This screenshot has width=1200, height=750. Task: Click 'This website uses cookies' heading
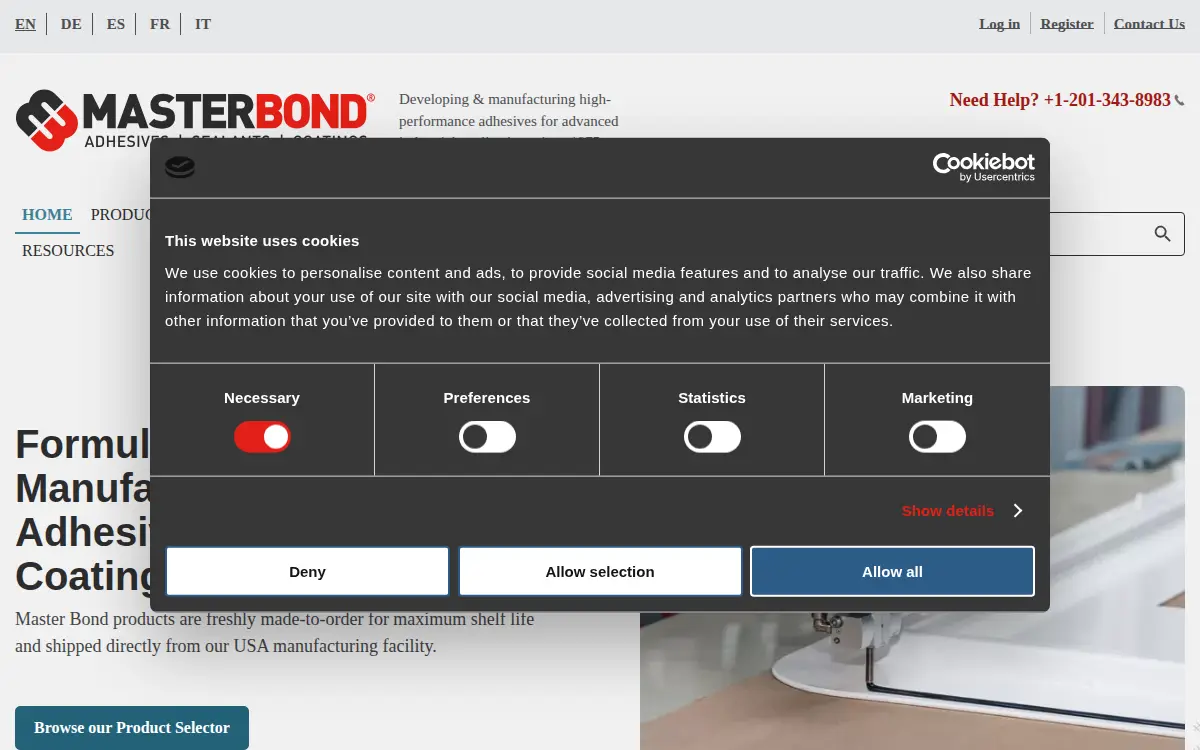coord(262,241)
